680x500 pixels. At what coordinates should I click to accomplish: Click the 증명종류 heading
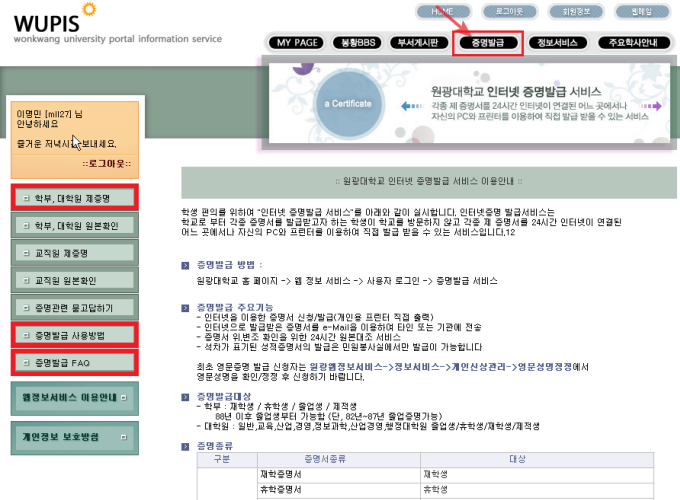(215, 446)
